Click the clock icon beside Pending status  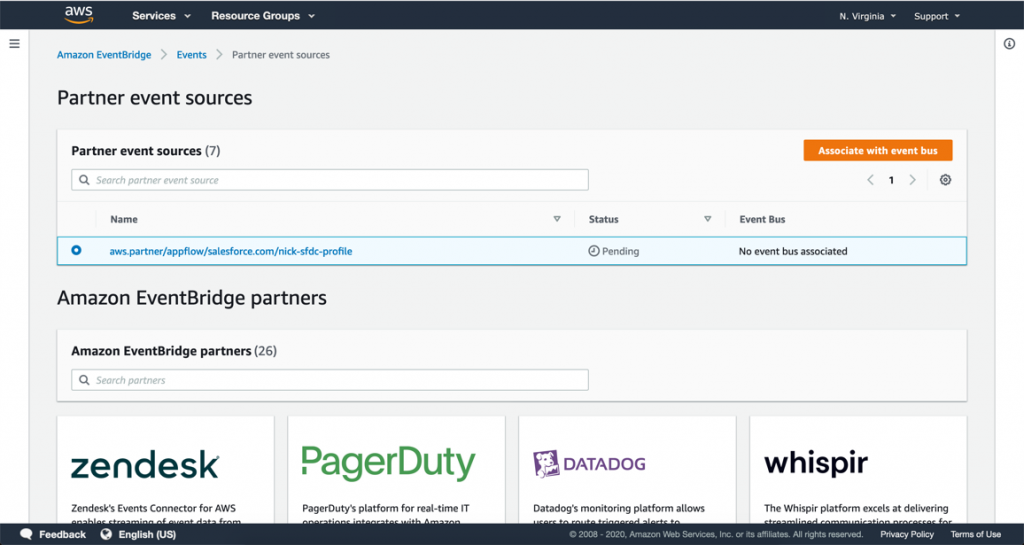point(594,251)
